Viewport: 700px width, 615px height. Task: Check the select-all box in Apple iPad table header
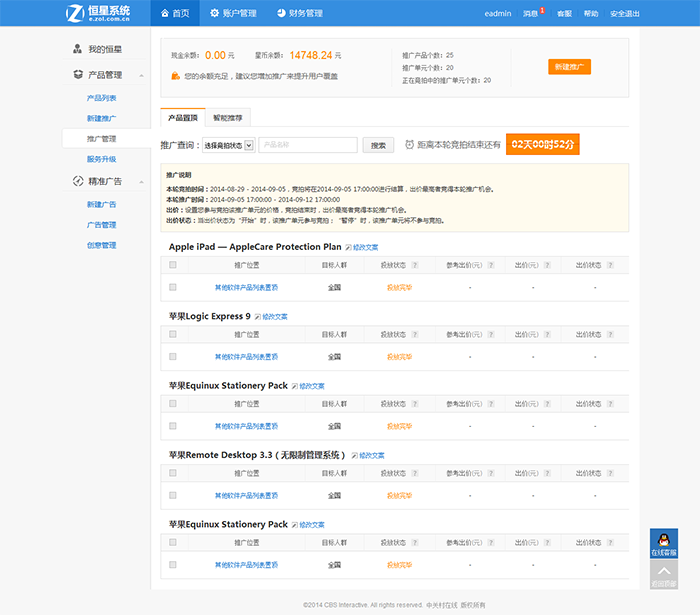click(x=173, y=265)
